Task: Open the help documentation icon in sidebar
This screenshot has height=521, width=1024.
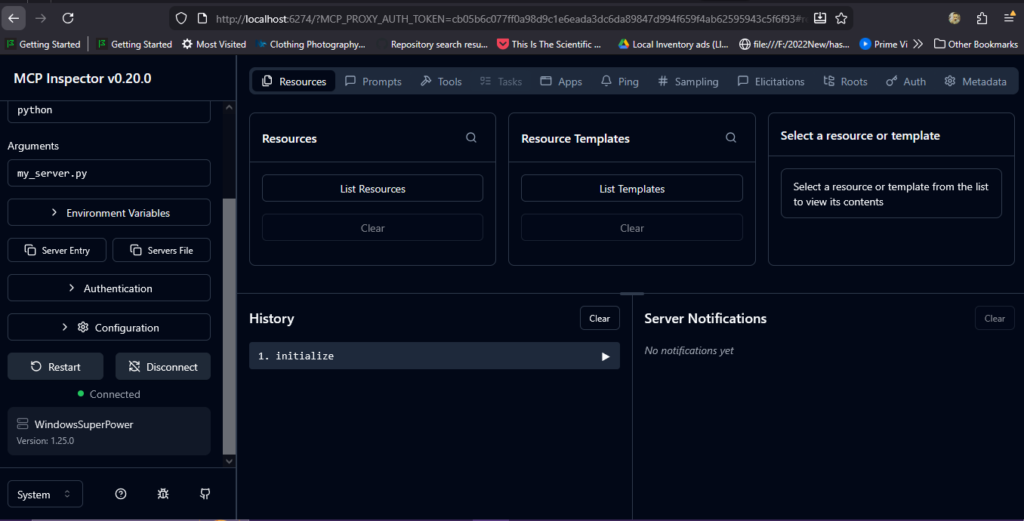Action: (121, 494)
